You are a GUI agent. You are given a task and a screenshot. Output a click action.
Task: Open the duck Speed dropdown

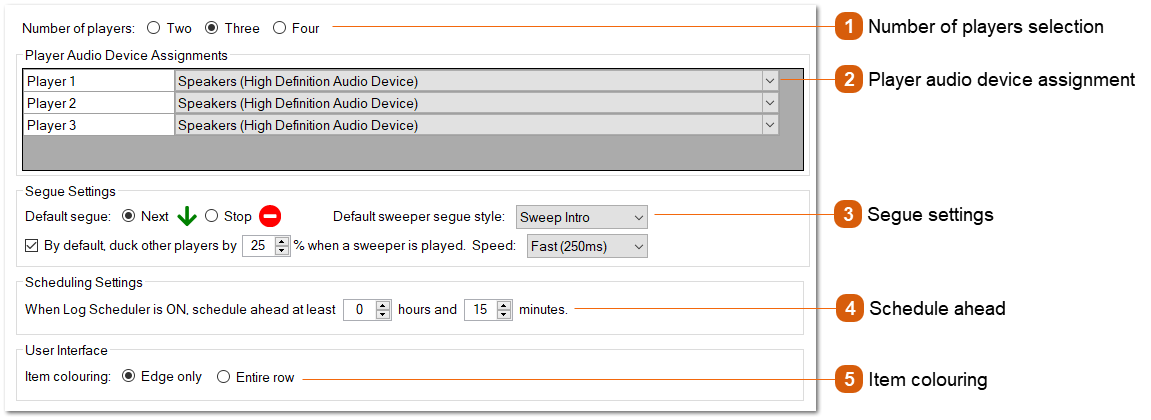pyautogui.click(x=638, y=246)
